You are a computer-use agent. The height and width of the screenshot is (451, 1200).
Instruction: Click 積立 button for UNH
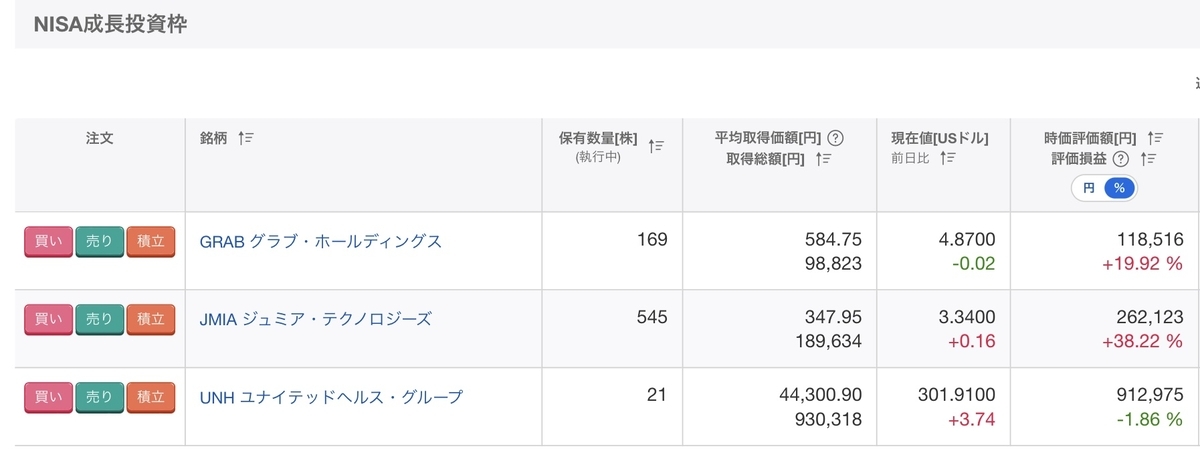(x=151, y=397)
